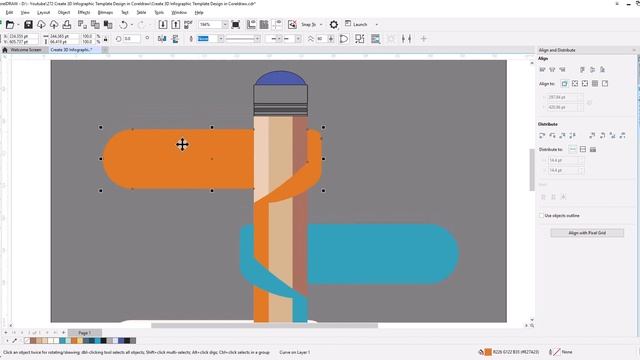This screenshot has height=360, width=640.
Task: Select the Page 1 tab
Action: pos(84,333)
